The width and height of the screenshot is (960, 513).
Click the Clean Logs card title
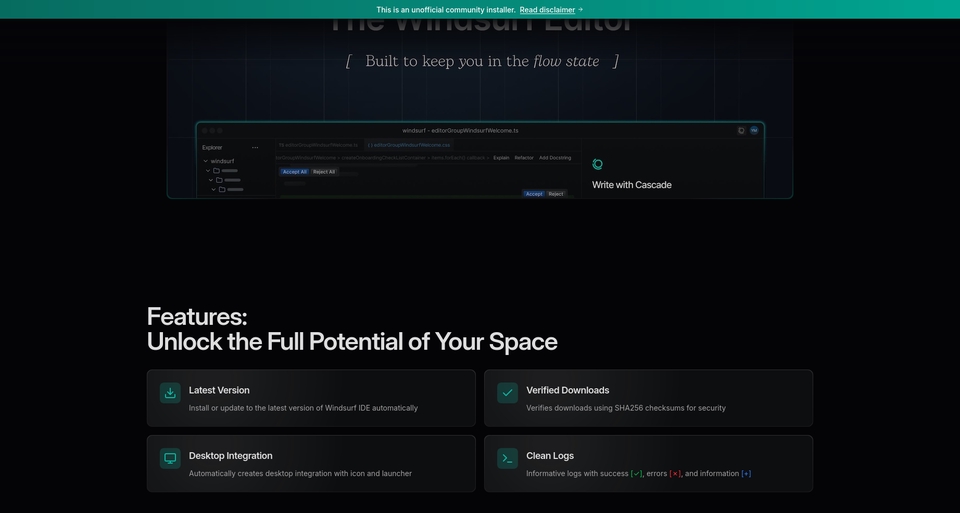click(x=550, y=456)
